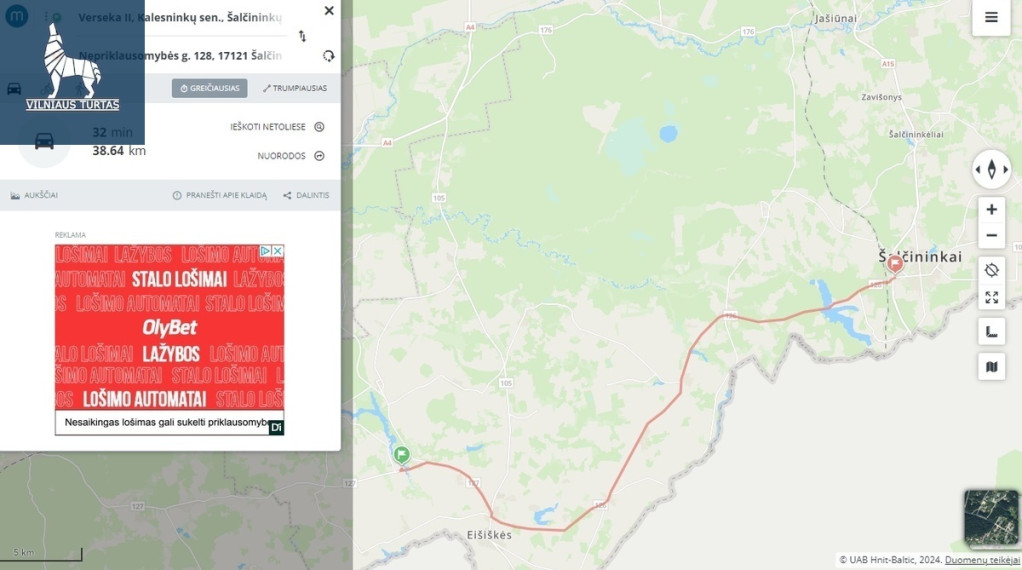Select the GREIČIAUSIAS route tab

coord(209,88)
